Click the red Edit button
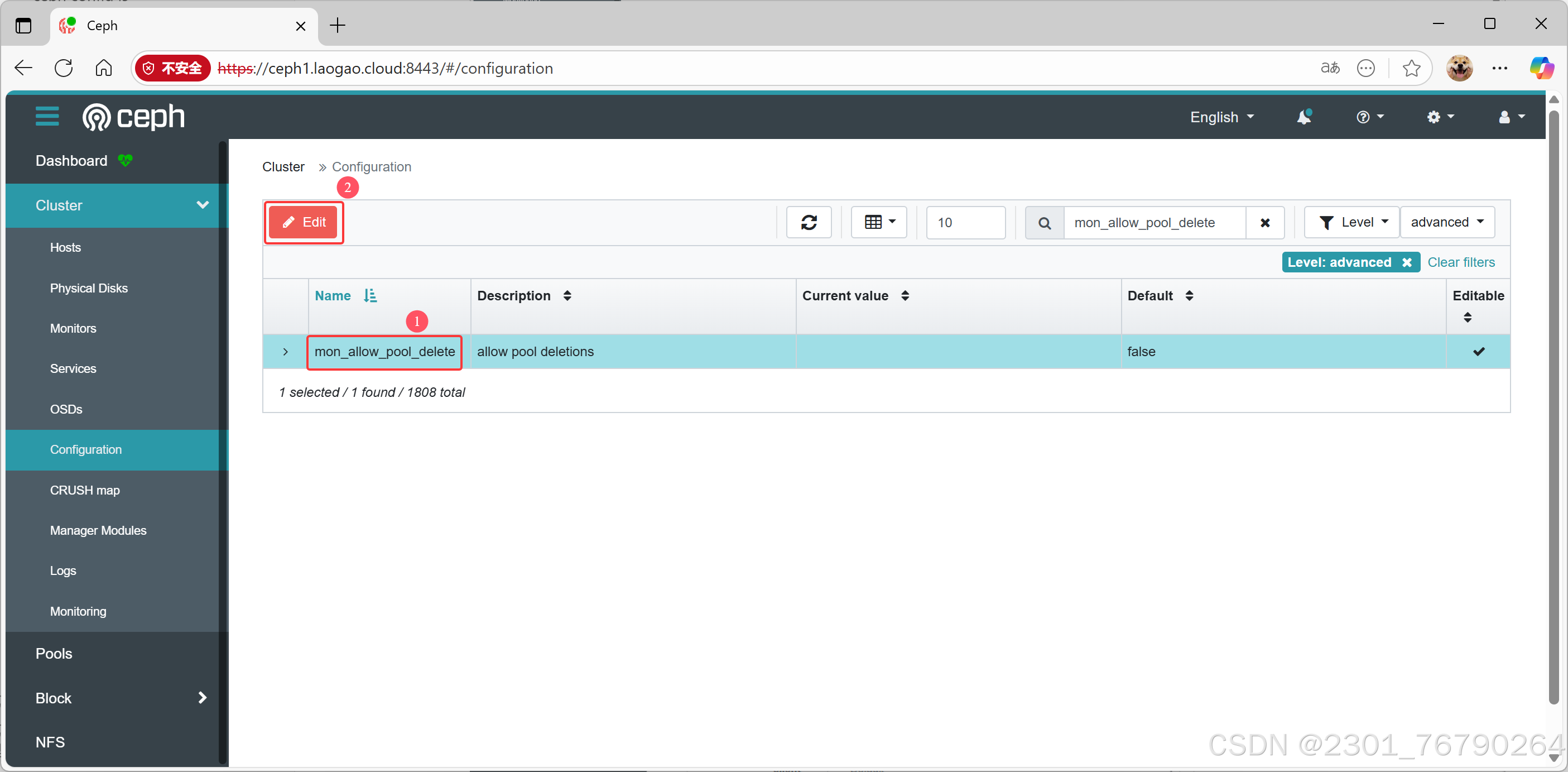Screen dimensions: 1568x772 tap(304, 222)
